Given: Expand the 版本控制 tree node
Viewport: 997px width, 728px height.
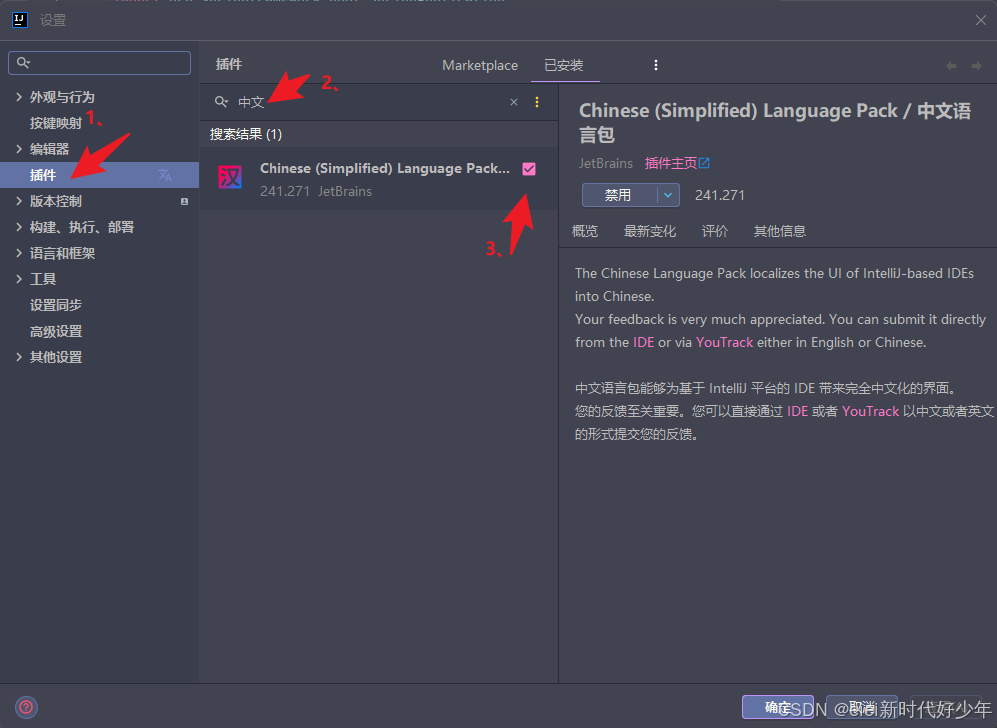Looking at the screenshot, I should 19,201.
